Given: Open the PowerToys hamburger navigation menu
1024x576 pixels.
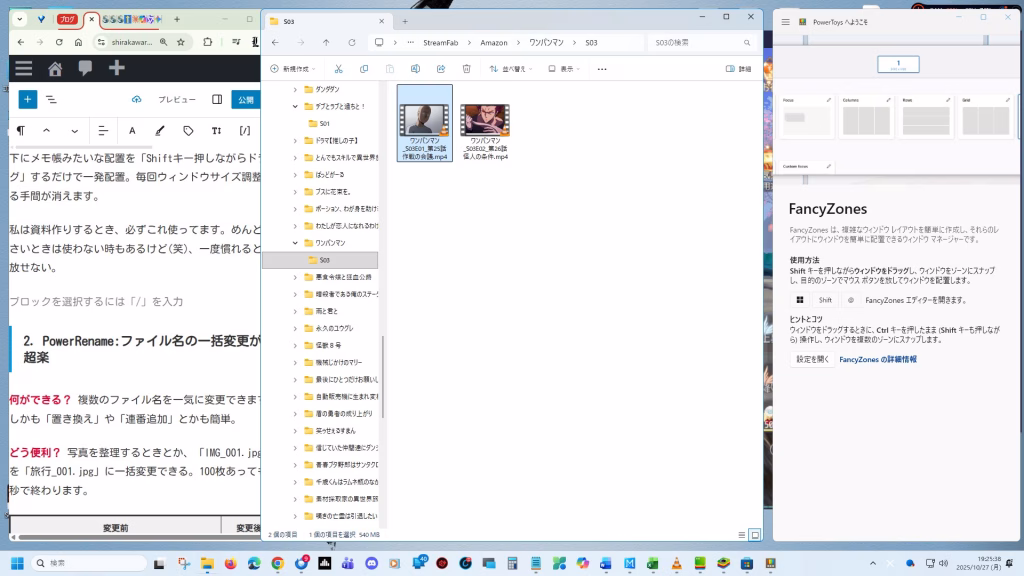Looking at the screenshot, I should pyautogui.click(x=786, y=20).
